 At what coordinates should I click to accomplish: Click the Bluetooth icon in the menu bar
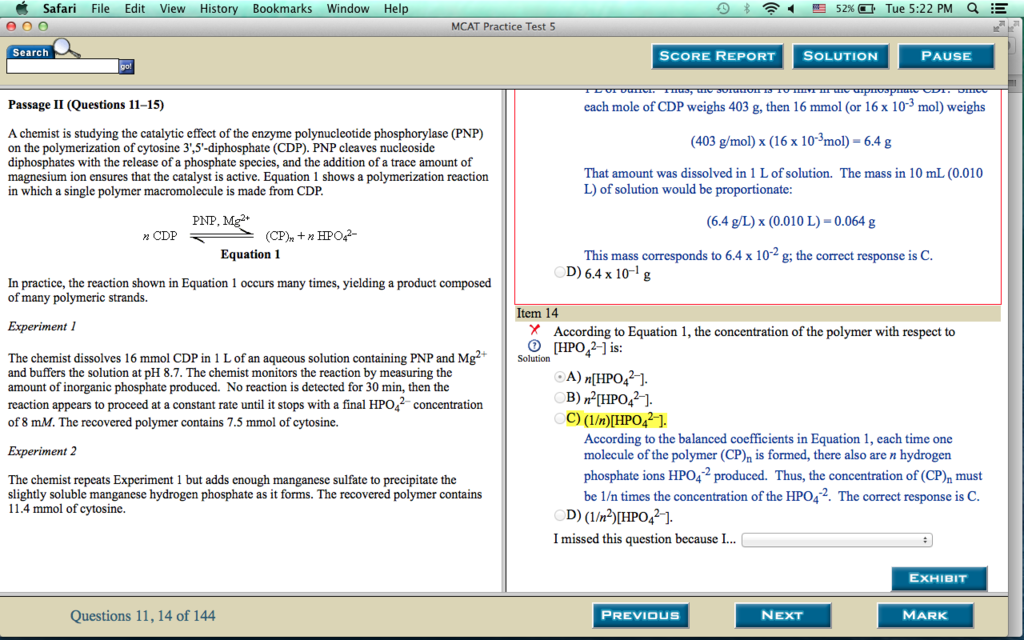(747, 9)
